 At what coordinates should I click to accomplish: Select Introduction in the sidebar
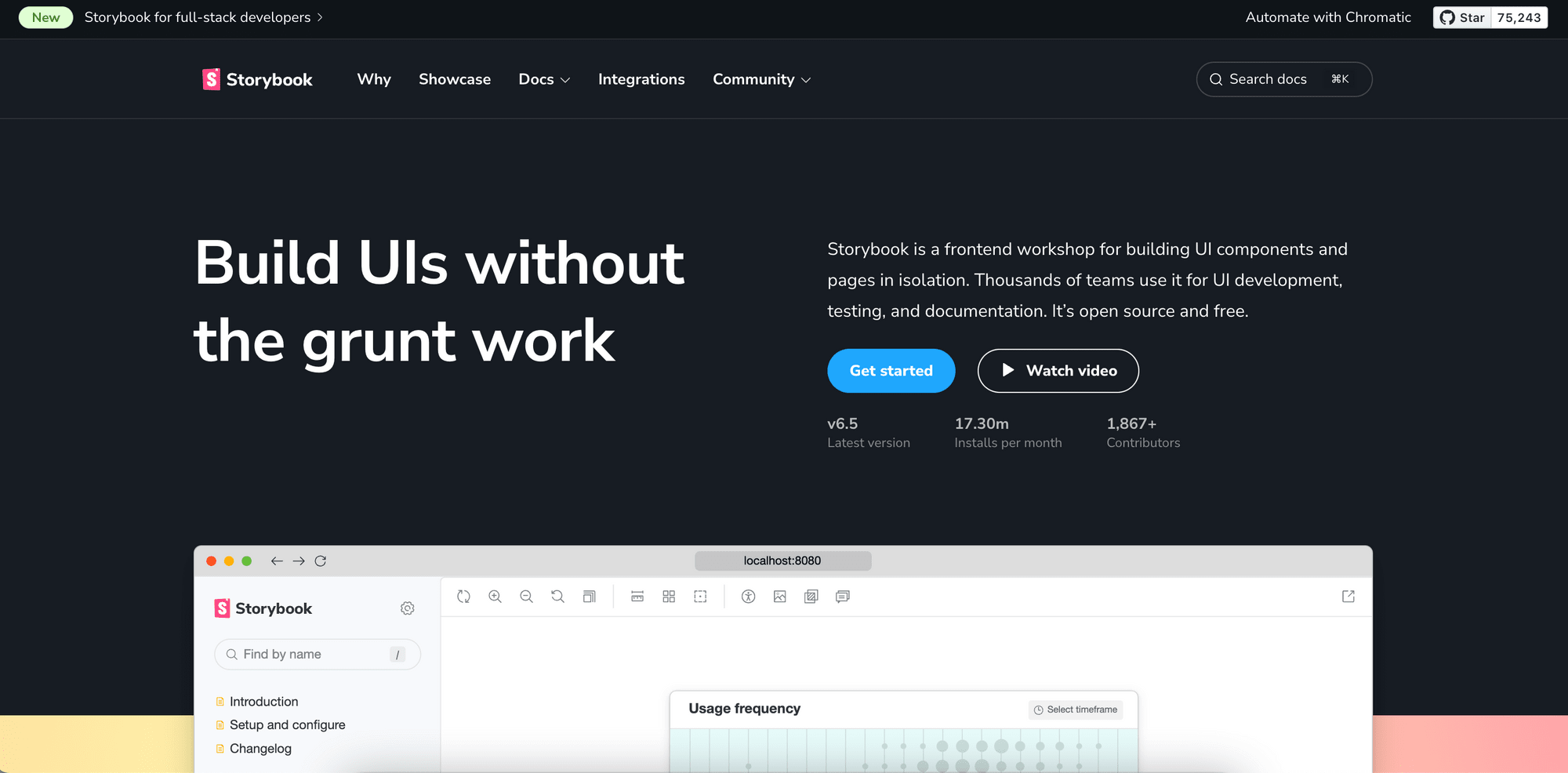click(263, 702)
